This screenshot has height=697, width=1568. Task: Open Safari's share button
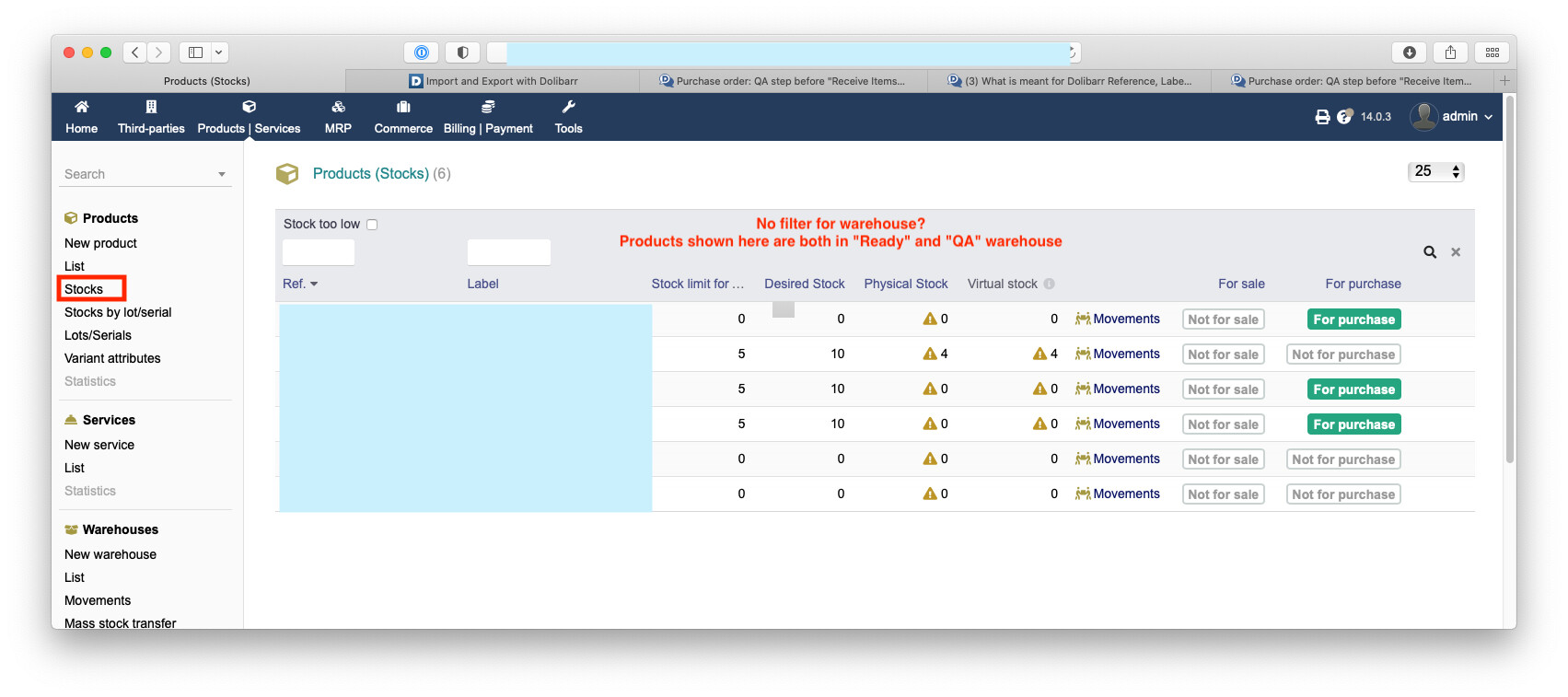(1450, 52)
